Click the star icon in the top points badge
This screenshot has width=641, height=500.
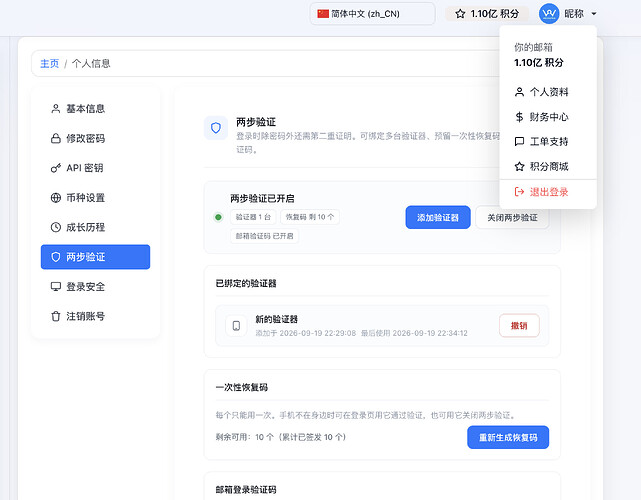point(460,14)
